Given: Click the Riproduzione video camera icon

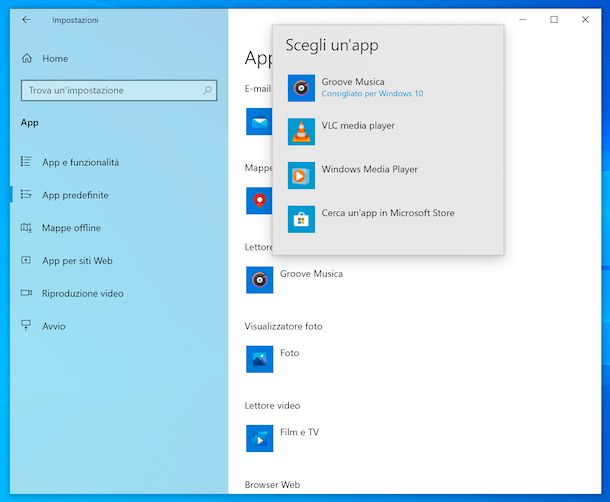Looking at the screenshot, I should (x=26, y=293).
